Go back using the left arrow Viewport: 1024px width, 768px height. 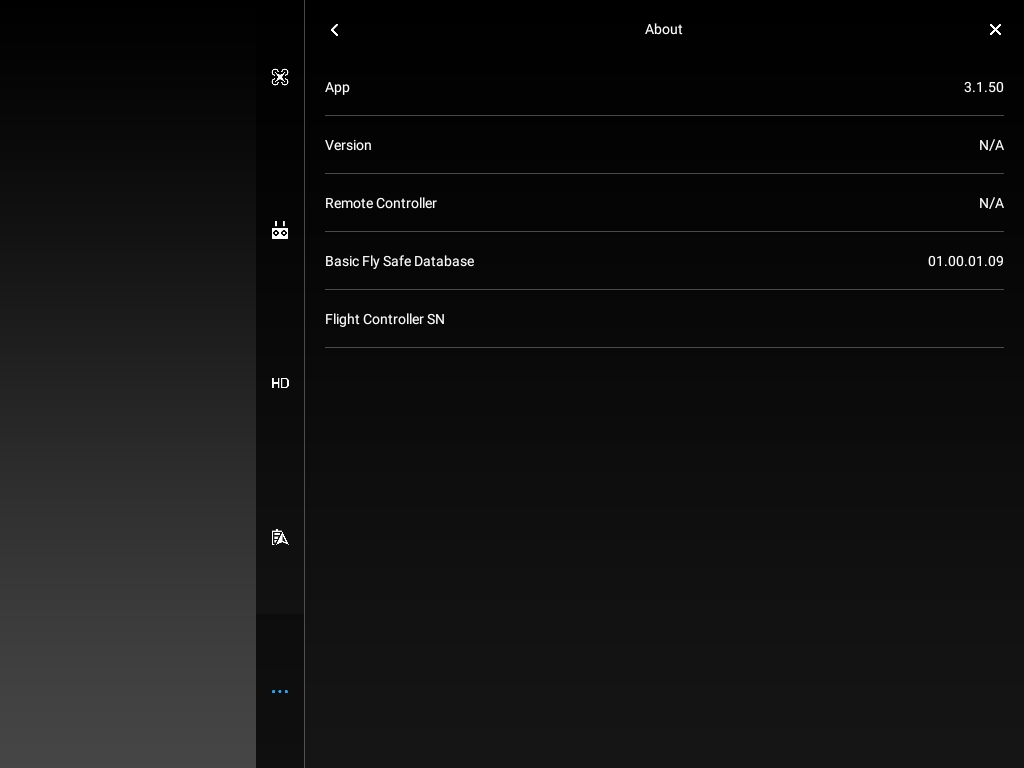334,30
